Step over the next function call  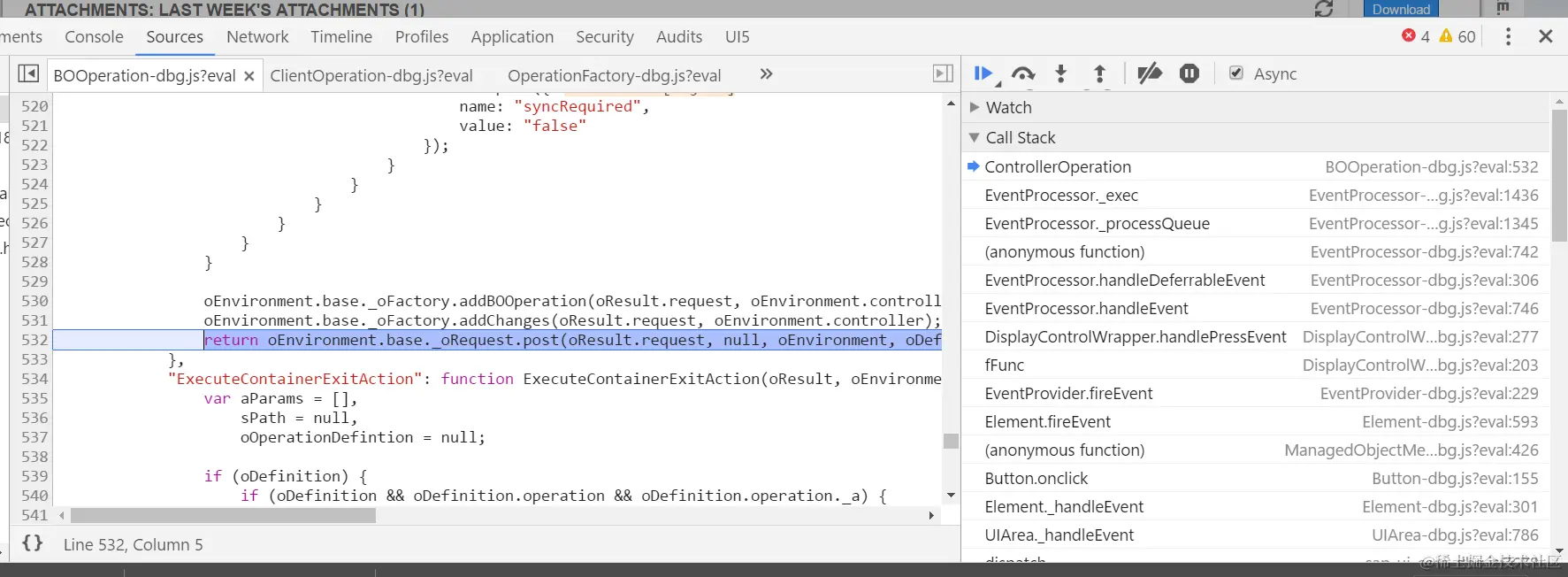pyautogui.click(x=1023, y=74)
